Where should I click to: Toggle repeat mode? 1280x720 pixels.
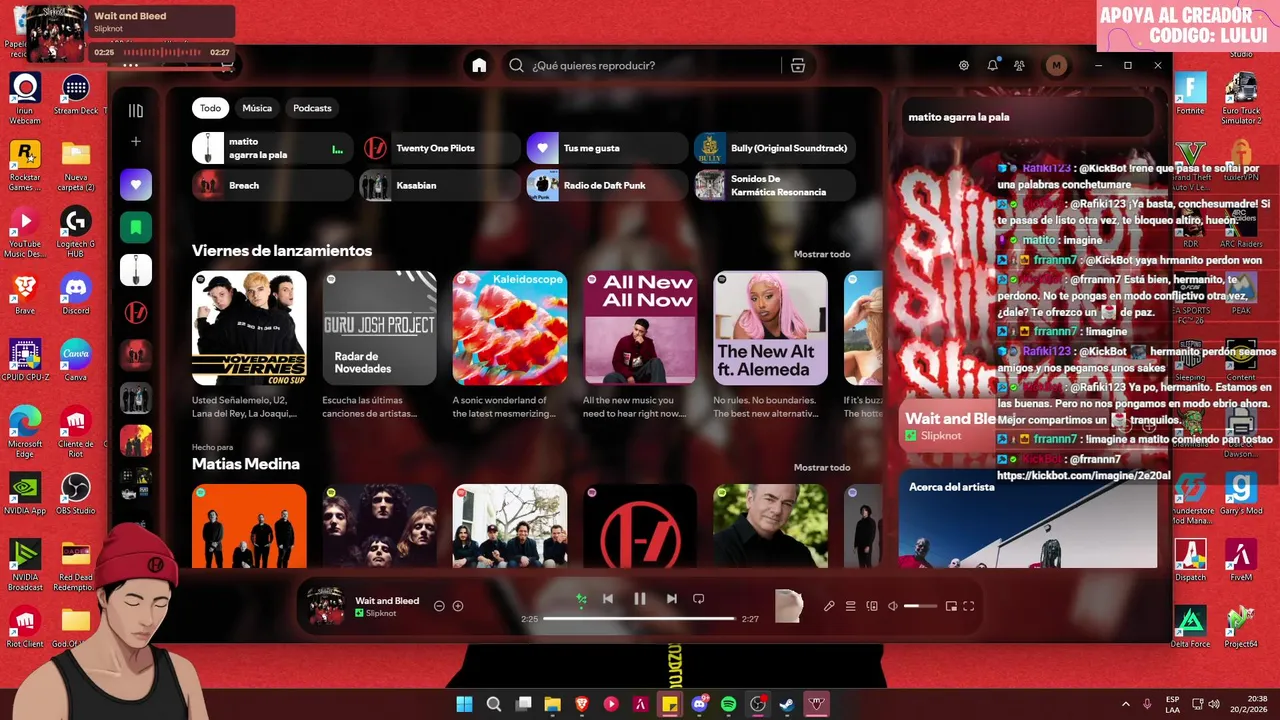699,599
